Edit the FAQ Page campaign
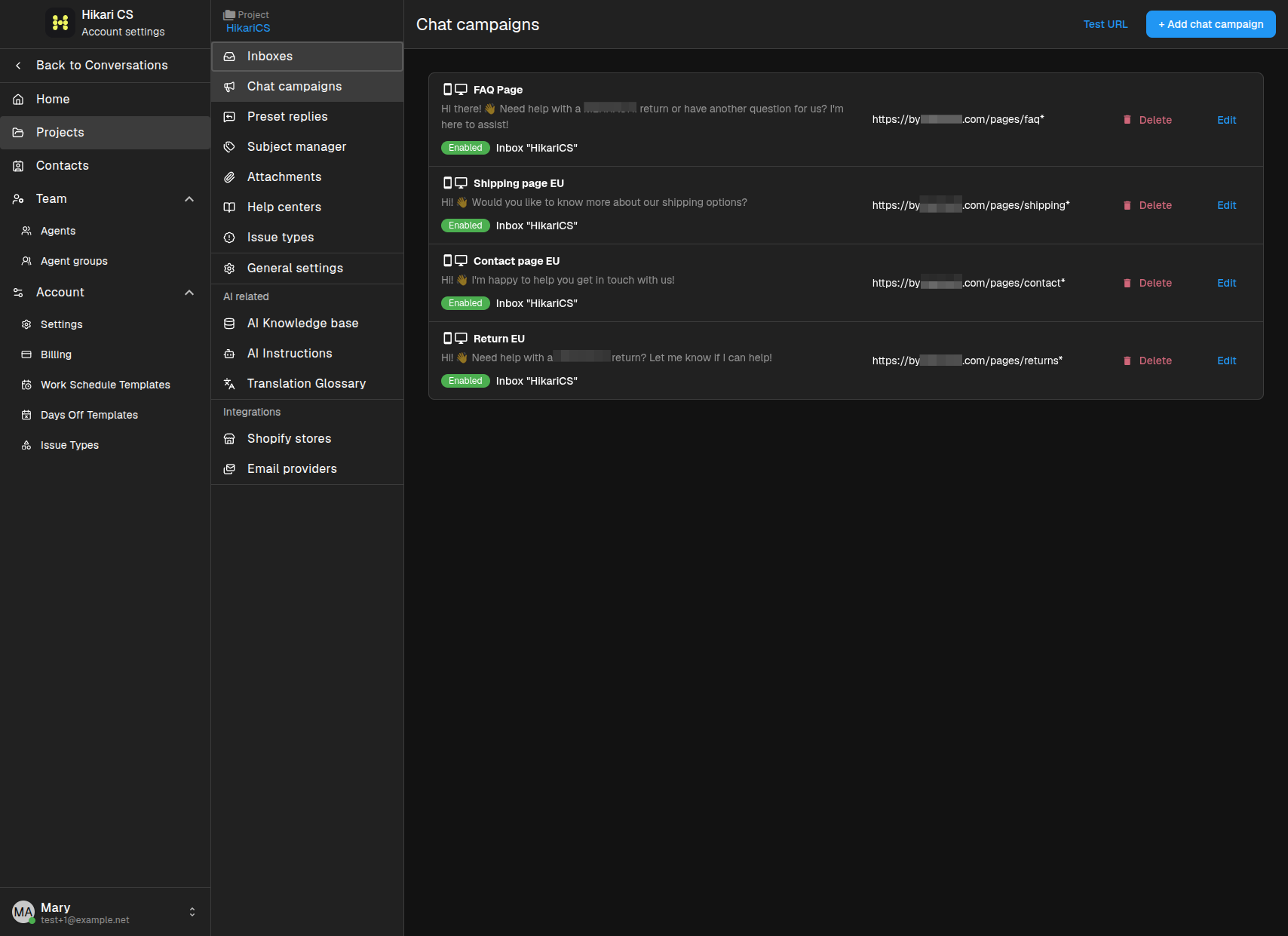The image size is (1288, 936). pyautogui.click(x=1227, y=120)
